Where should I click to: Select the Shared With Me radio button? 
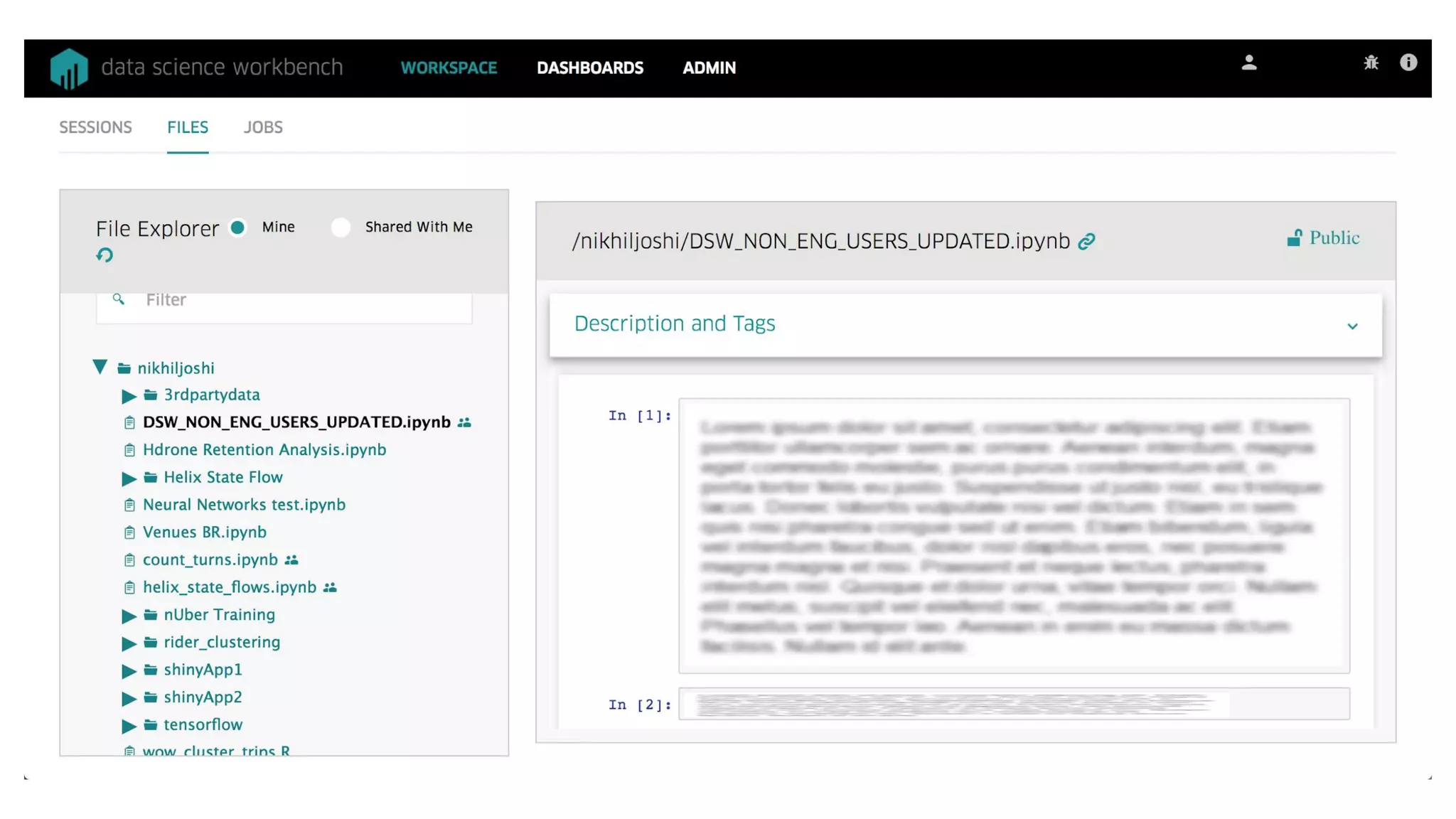click(x=341, y=227)
